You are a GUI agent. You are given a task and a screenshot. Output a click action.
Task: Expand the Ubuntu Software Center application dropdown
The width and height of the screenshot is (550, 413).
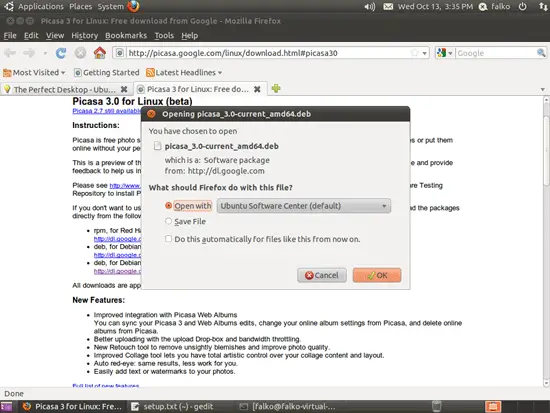304,206
